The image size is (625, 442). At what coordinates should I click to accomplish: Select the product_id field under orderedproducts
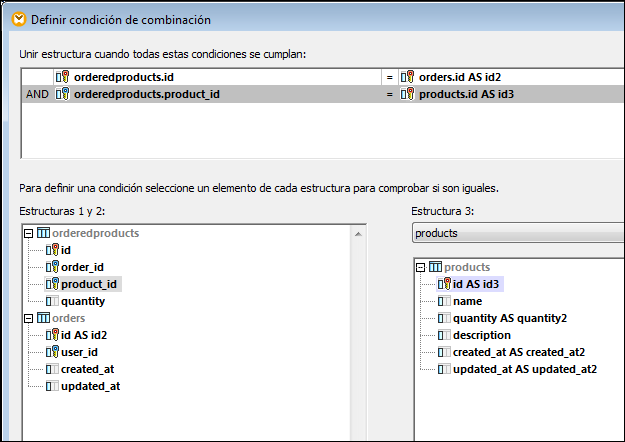point(89,284)
